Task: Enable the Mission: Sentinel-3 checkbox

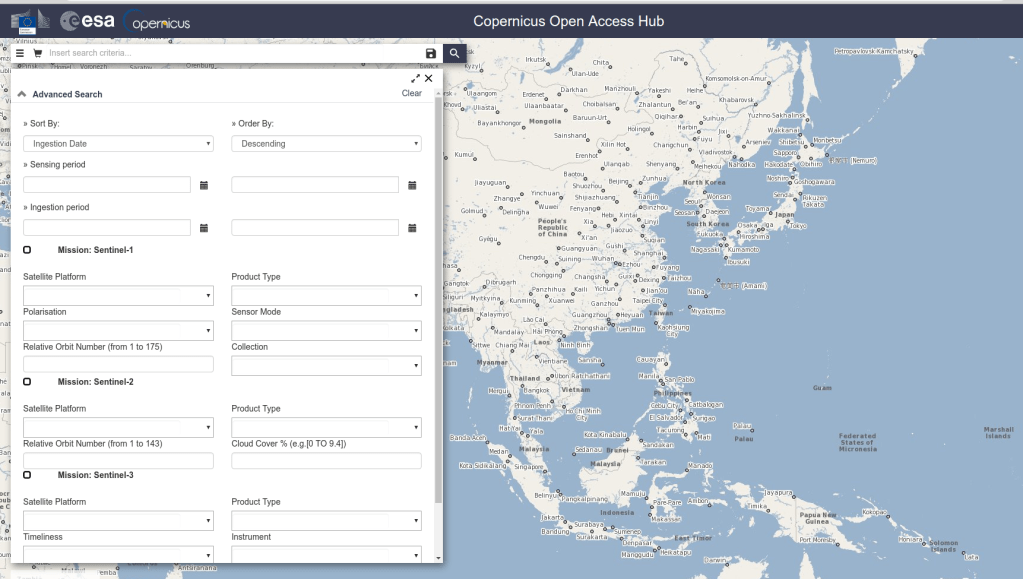Action: click(x=27, y=474)
